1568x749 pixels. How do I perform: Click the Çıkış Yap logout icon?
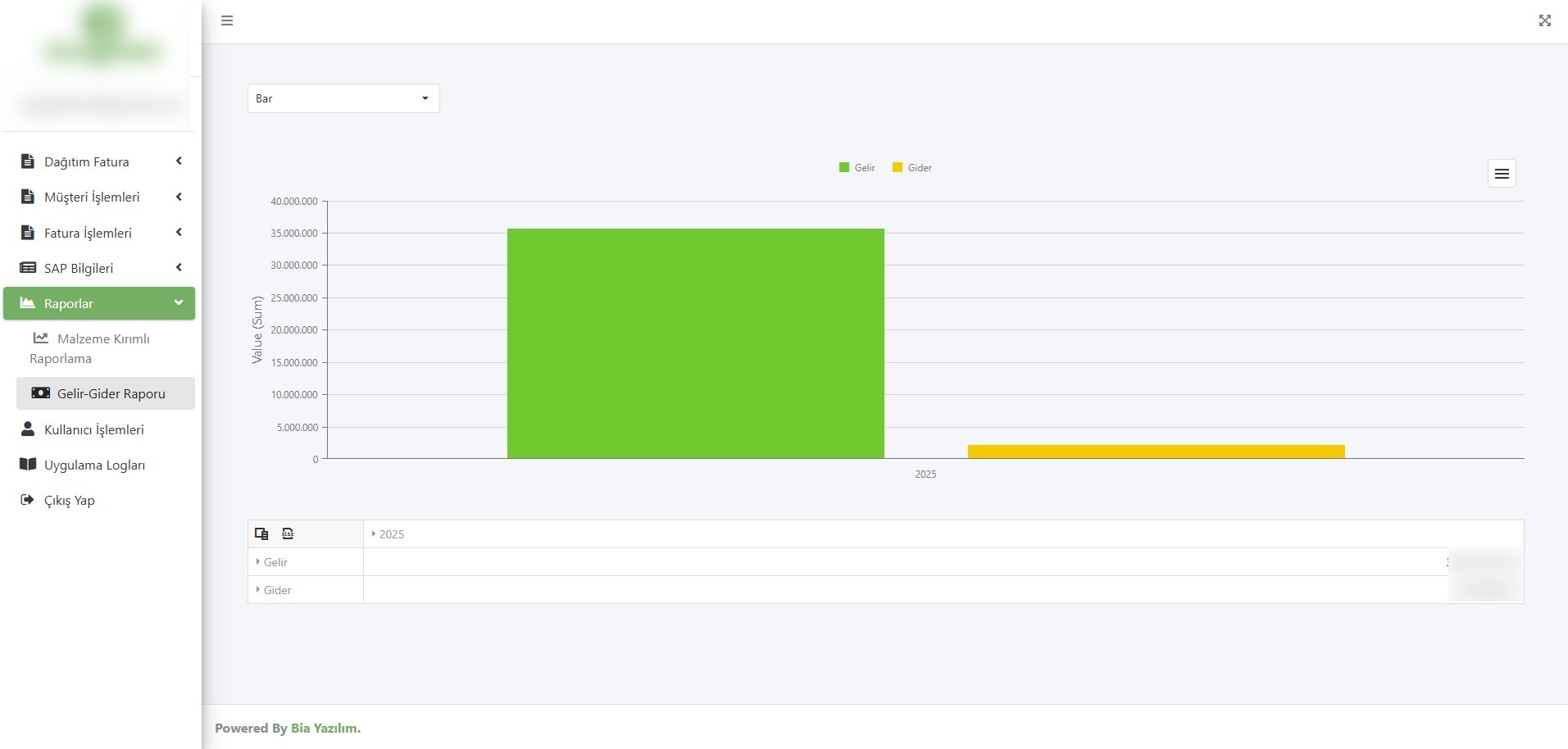click(27, 500)
